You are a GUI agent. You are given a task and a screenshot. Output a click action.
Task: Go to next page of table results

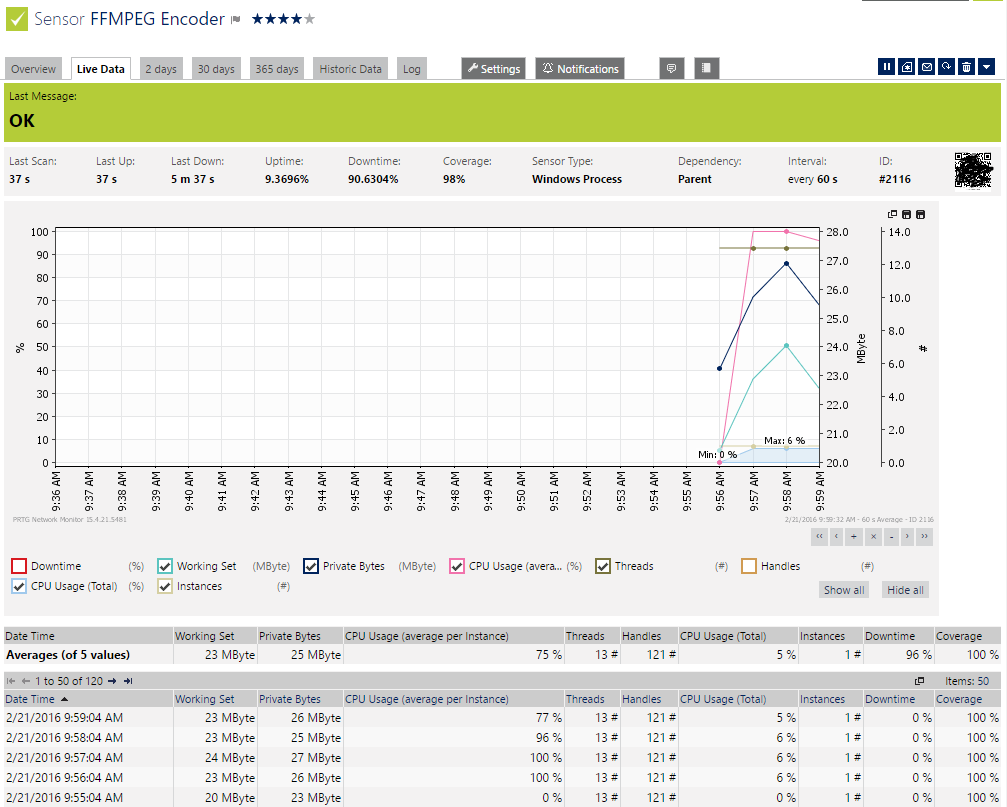pyautogui.click(x=112, y=681)
